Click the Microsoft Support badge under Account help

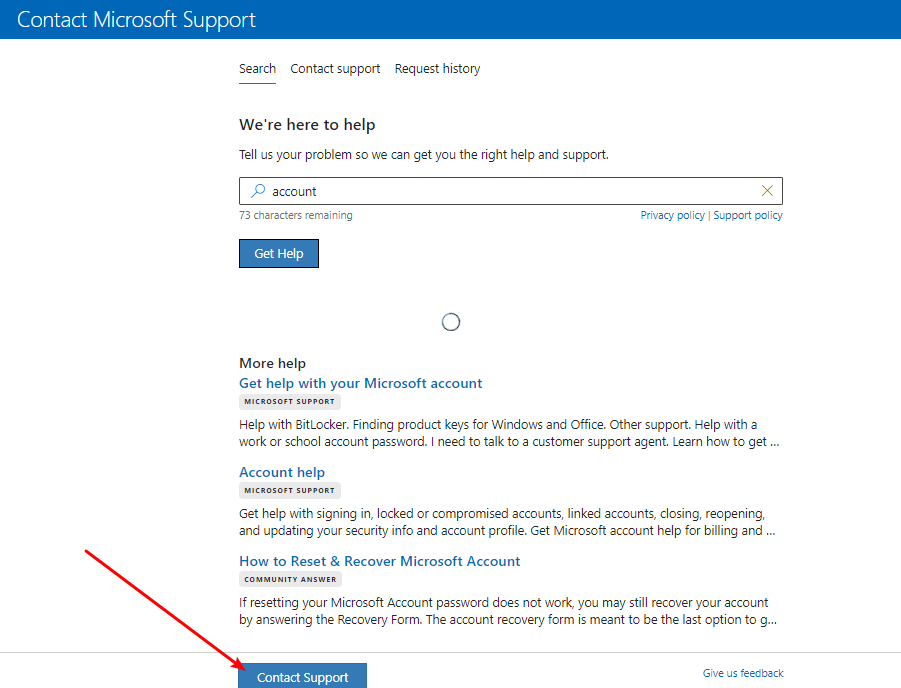tap(290, 490)
